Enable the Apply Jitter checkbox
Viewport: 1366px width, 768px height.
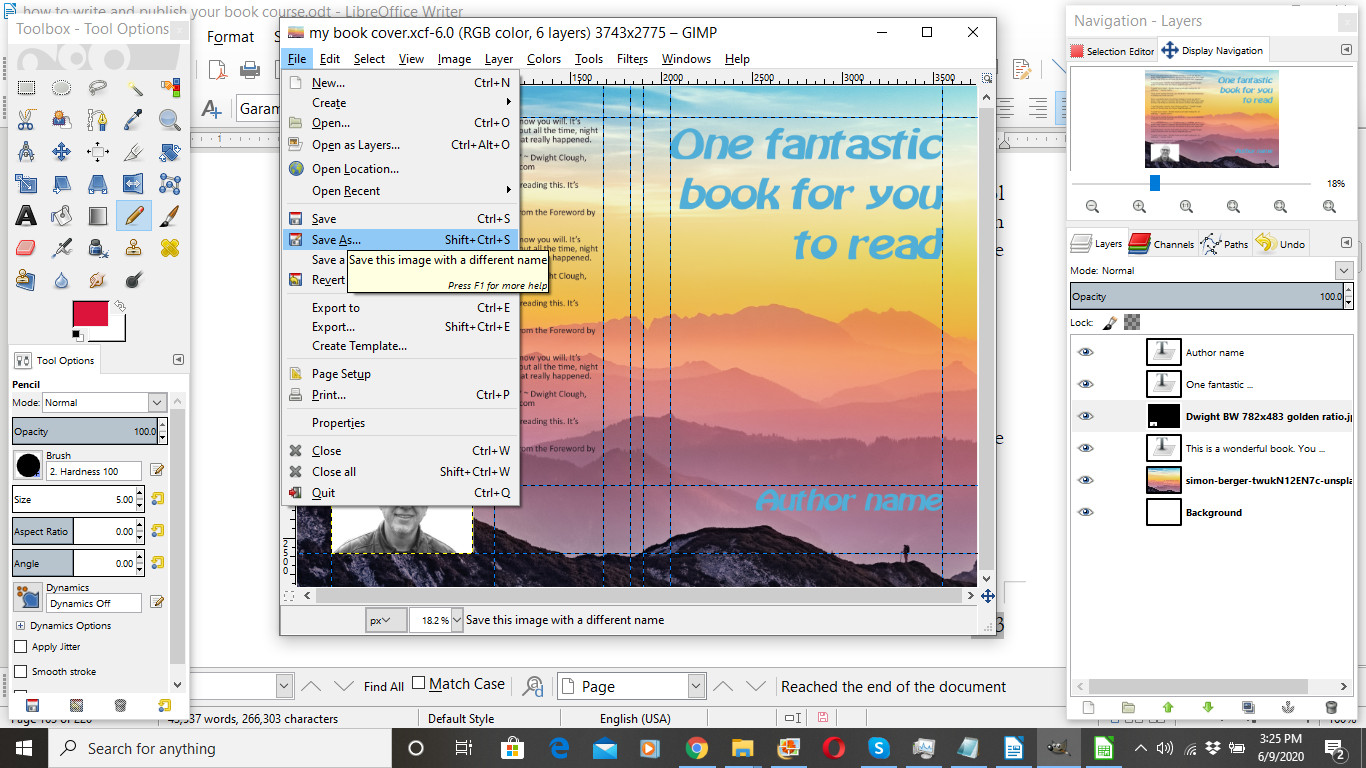tap(21, 647)
